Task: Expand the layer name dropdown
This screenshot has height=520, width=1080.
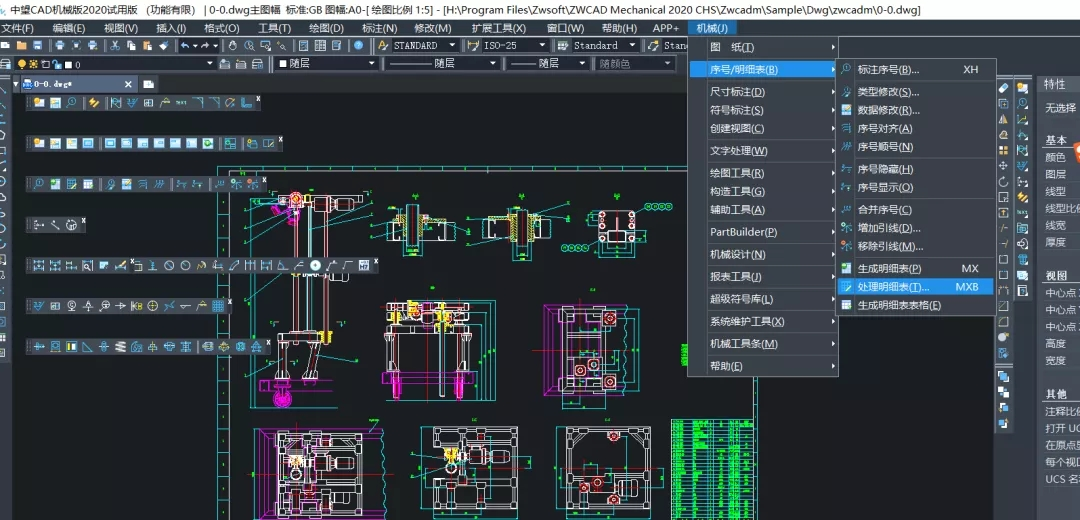Action: click(209, 64)
